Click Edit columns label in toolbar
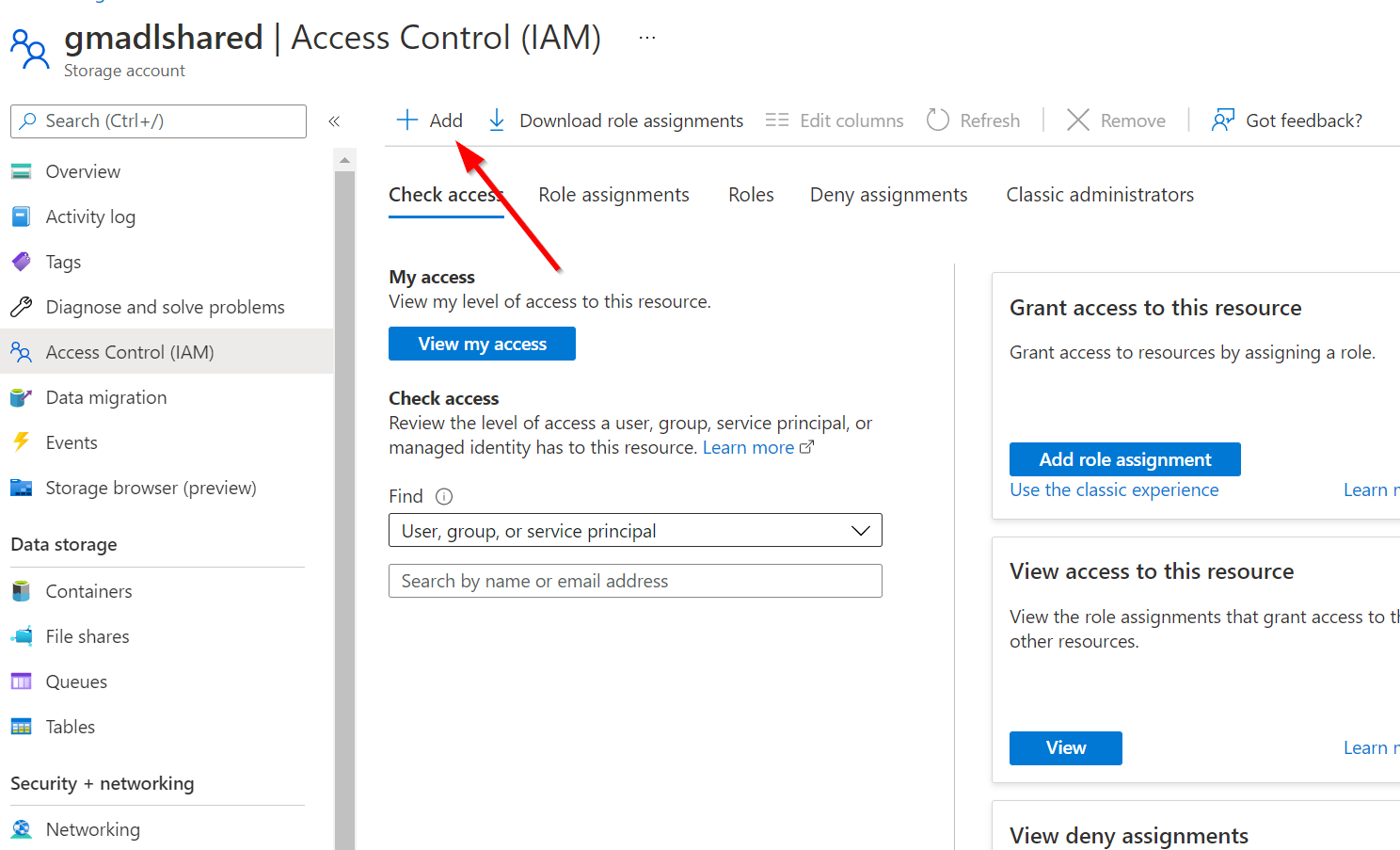 point(851,120)
